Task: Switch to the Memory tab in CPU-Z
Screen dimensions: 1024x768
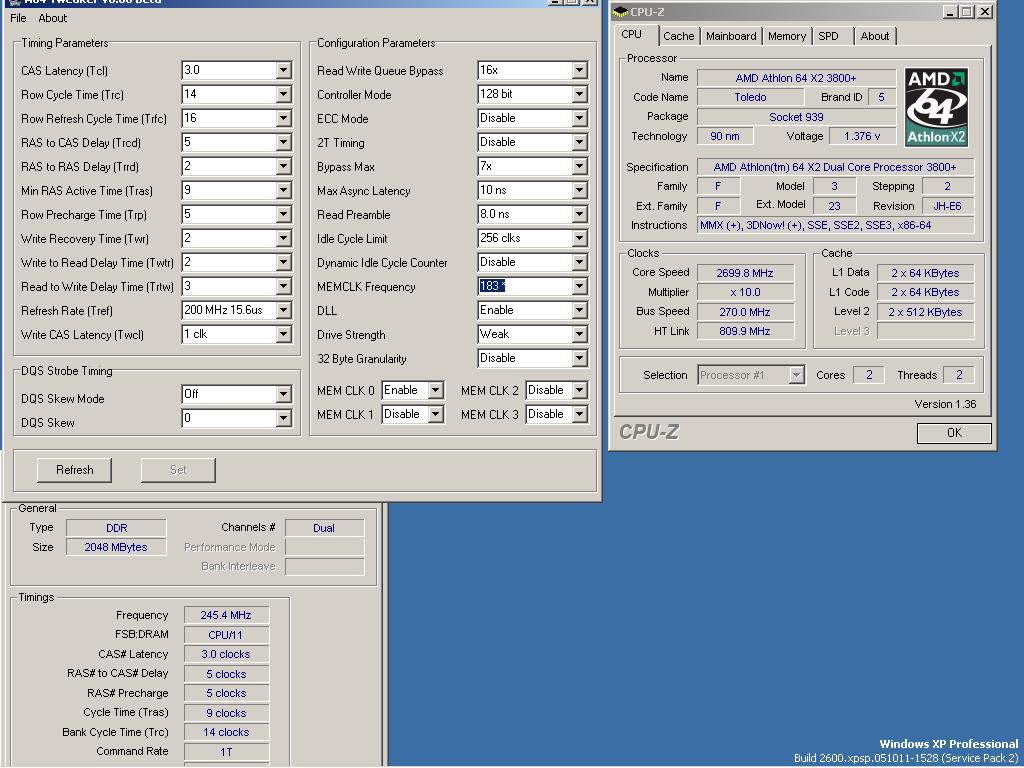Action: coord(786,37)
